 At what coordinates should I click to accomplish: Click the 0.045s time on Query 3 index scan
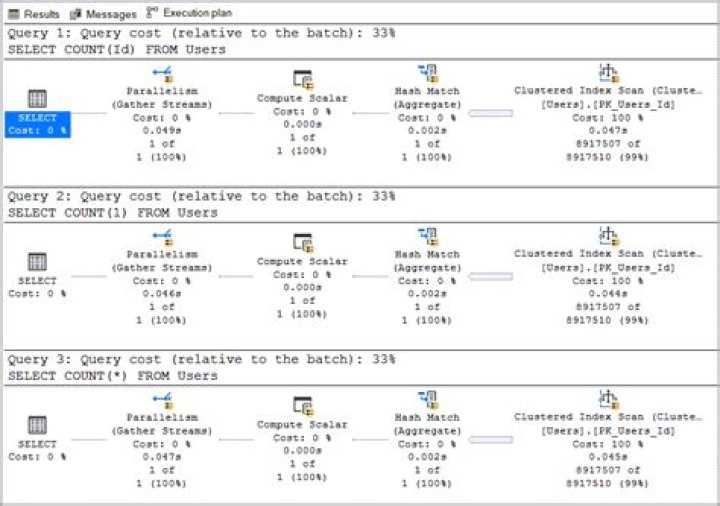point(608,457)
